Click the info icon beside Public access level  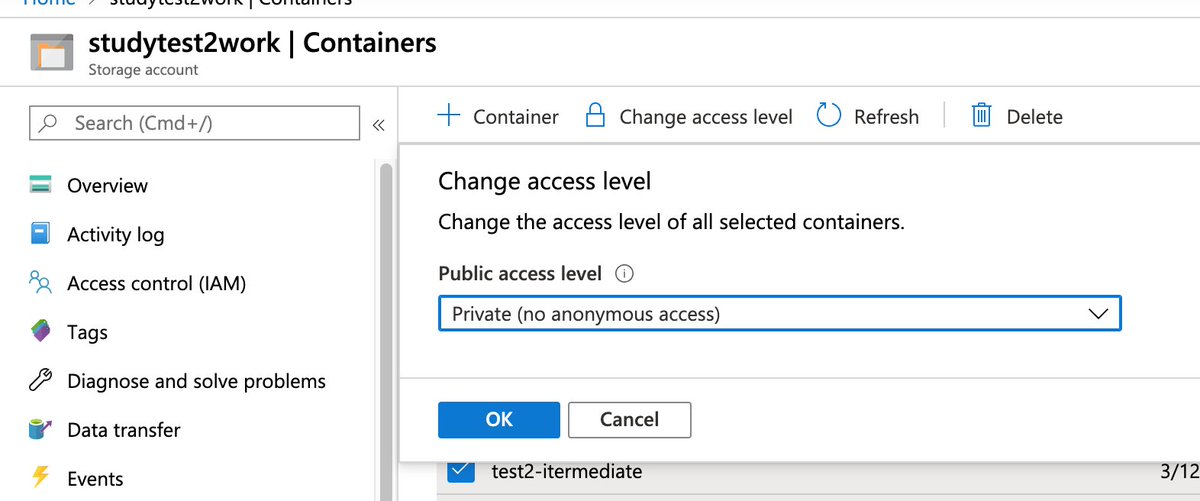pos(626,273)
